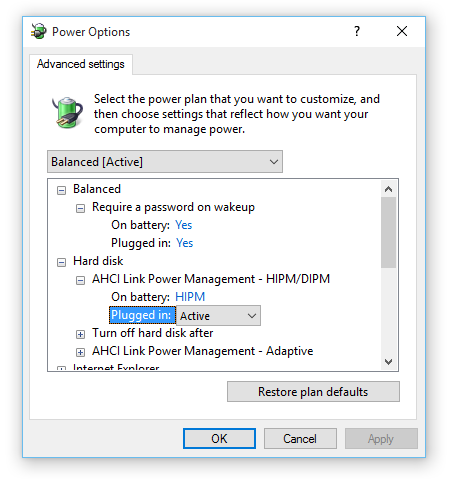Select Turn off hard disk after label

click(153, 333)
